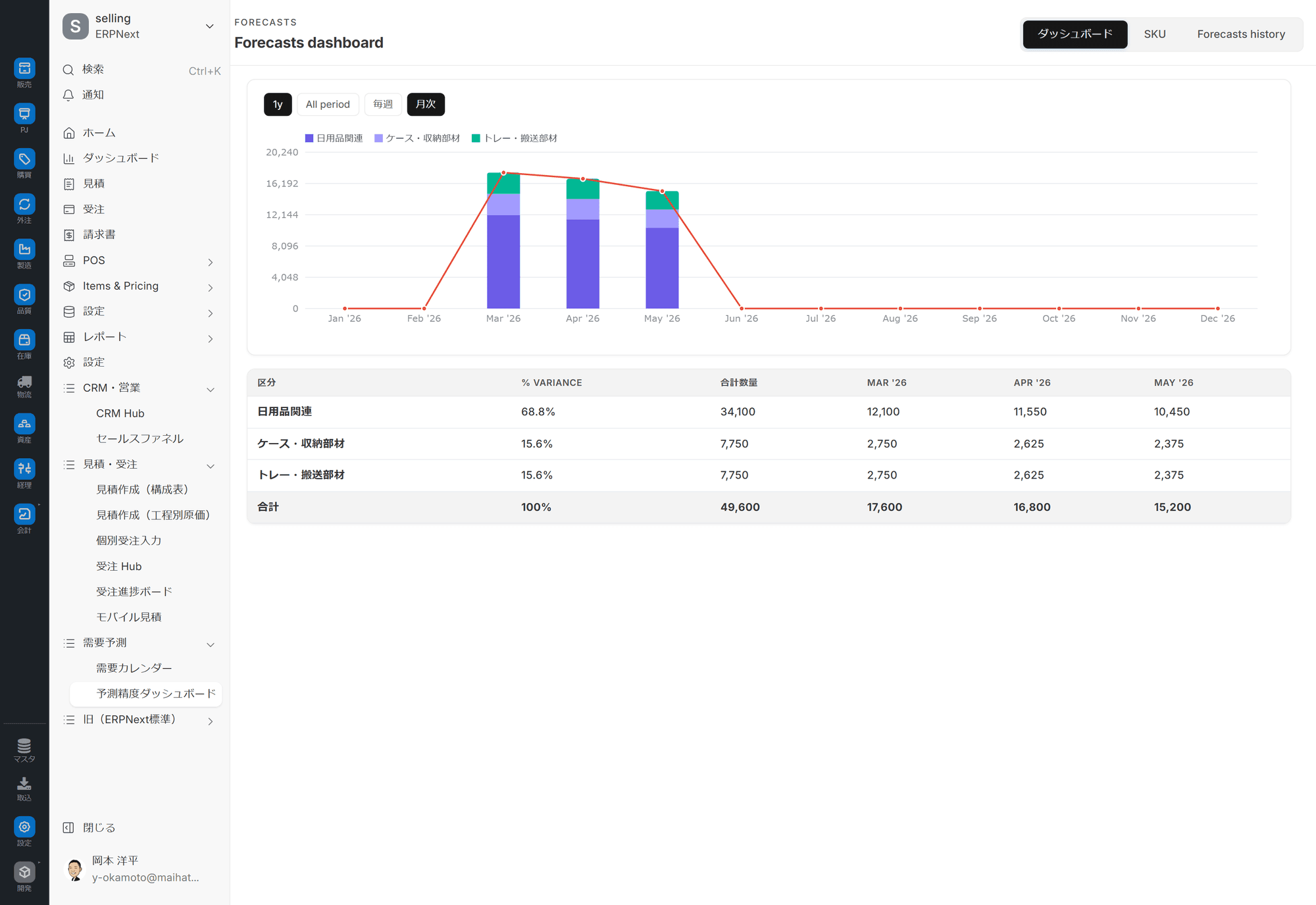Click the May '26 stacked bar
1316x905 pixels.
click(662, 249)
